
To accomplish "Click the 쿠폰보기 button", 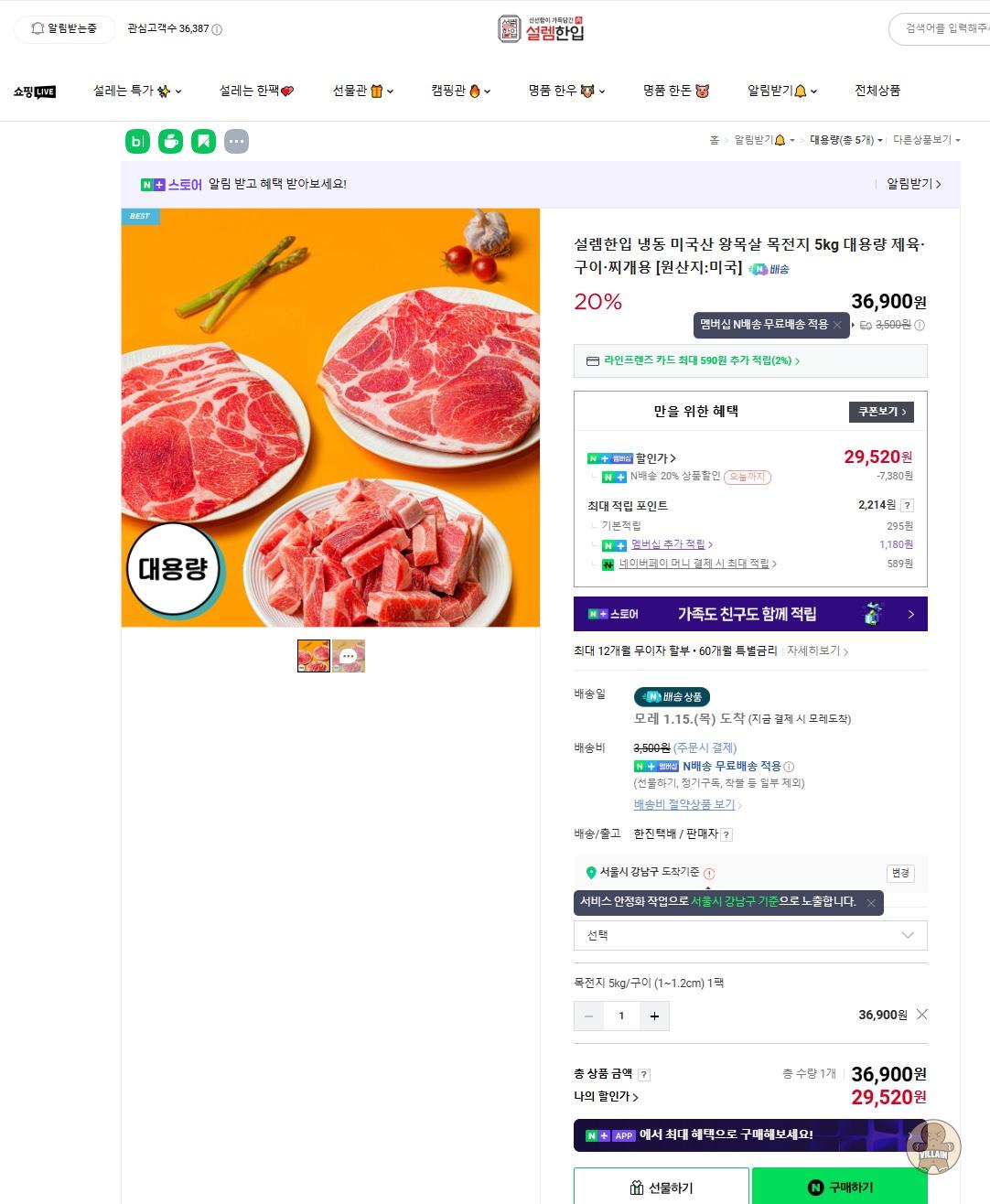I will [x=881, y=412].
